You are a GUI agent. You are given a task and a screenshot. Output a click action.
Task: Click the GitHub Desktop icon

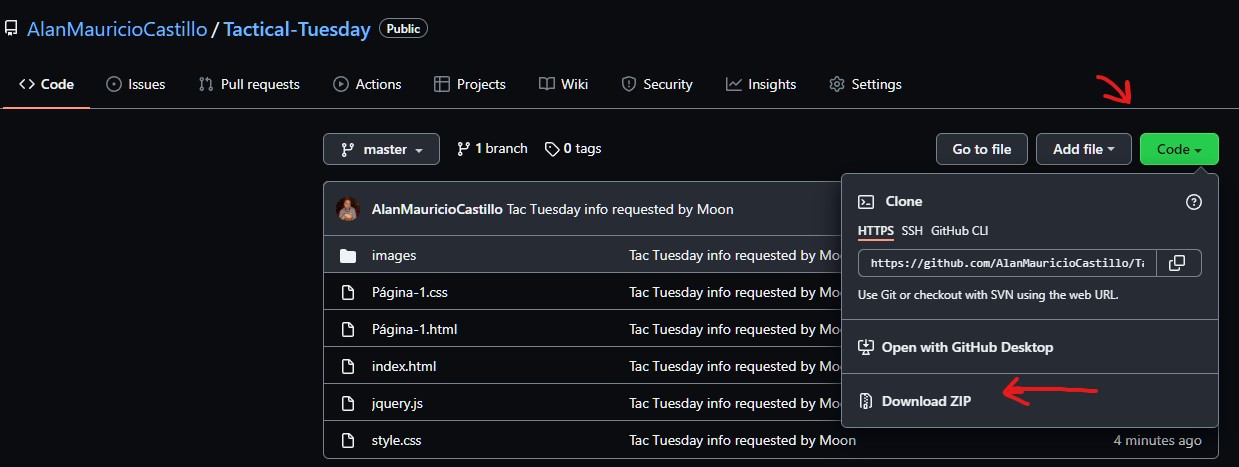[867, 348]
